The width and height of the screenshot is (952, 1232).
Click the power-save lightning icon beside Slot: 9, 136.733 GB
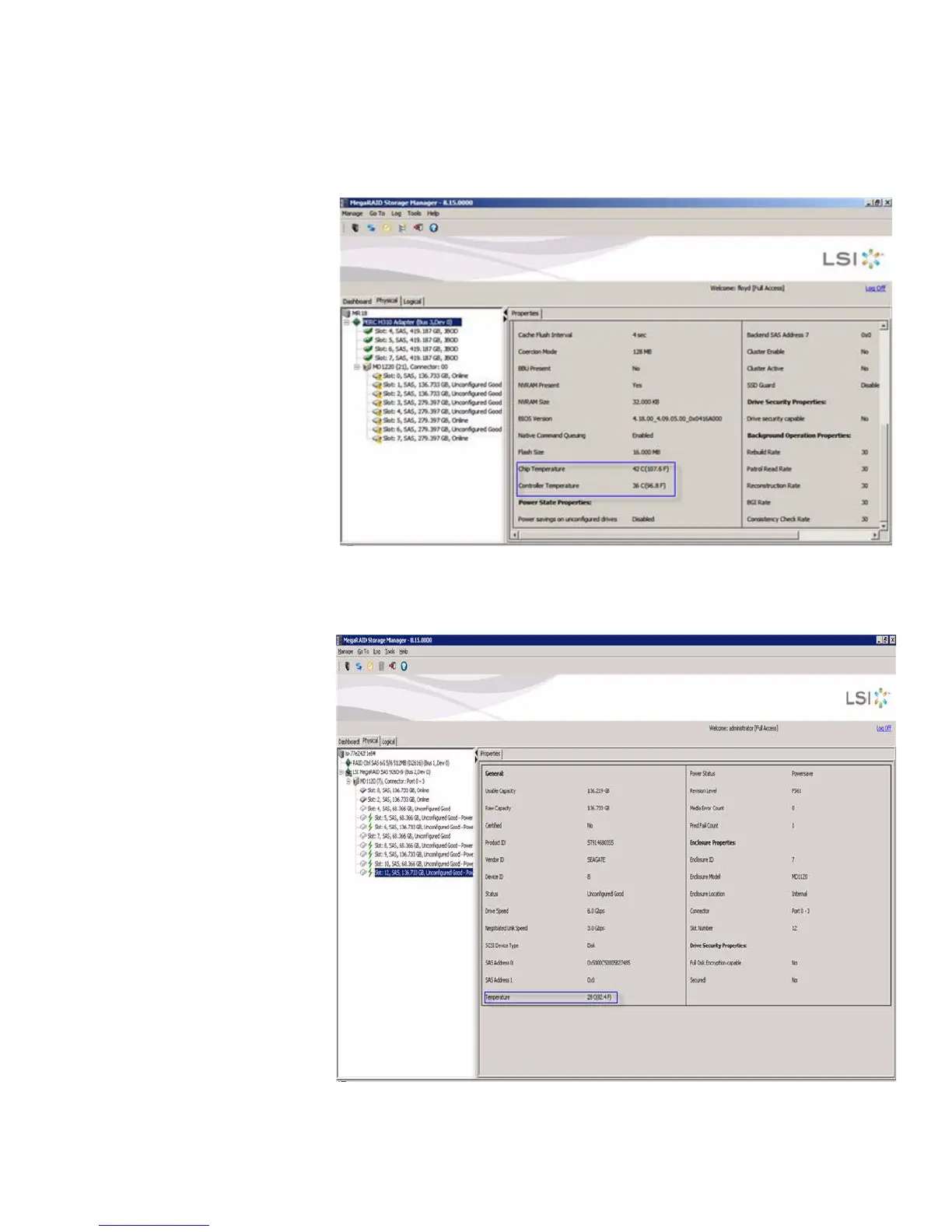pos(369,854)
